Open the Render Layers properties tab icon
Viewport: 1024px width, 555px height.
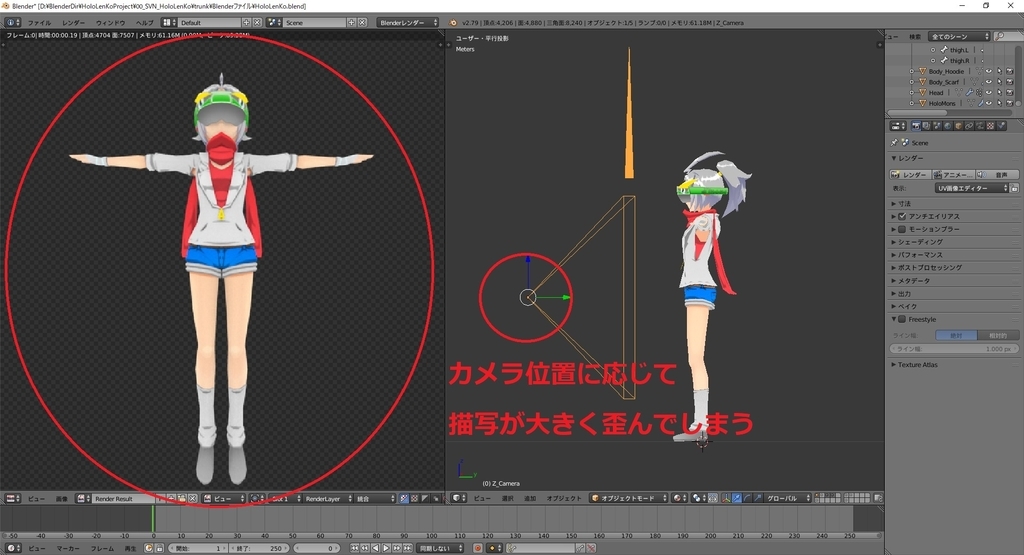(x=926, y=126)
